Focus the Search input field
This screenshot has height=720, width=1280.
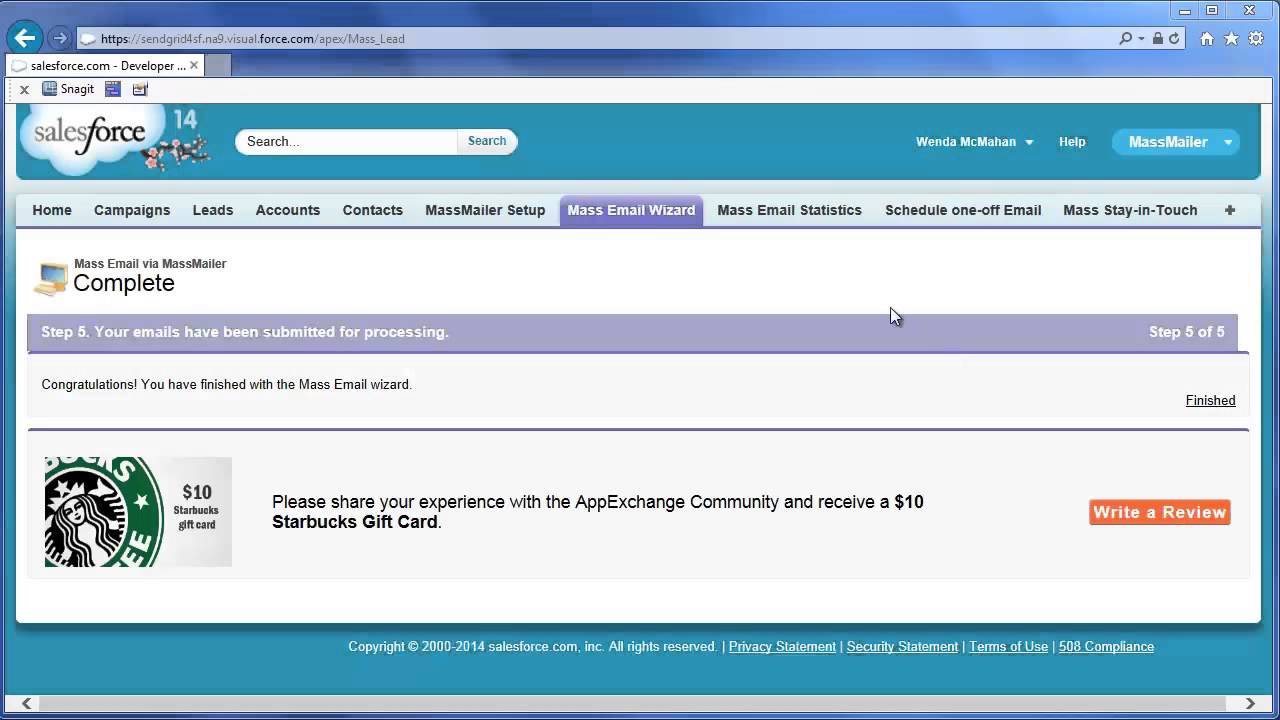[347, 141]
